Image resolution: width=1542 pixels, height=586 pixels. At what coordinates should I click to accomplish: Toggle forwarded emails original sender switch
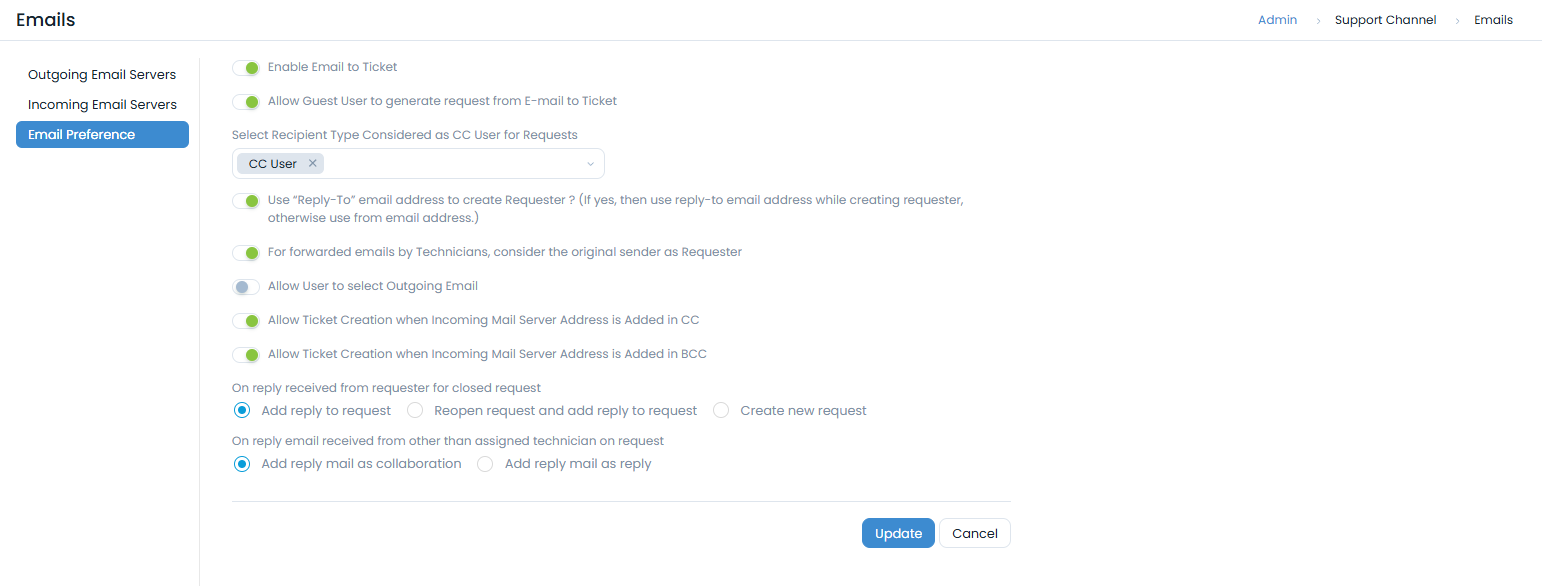tap(246, 253)
